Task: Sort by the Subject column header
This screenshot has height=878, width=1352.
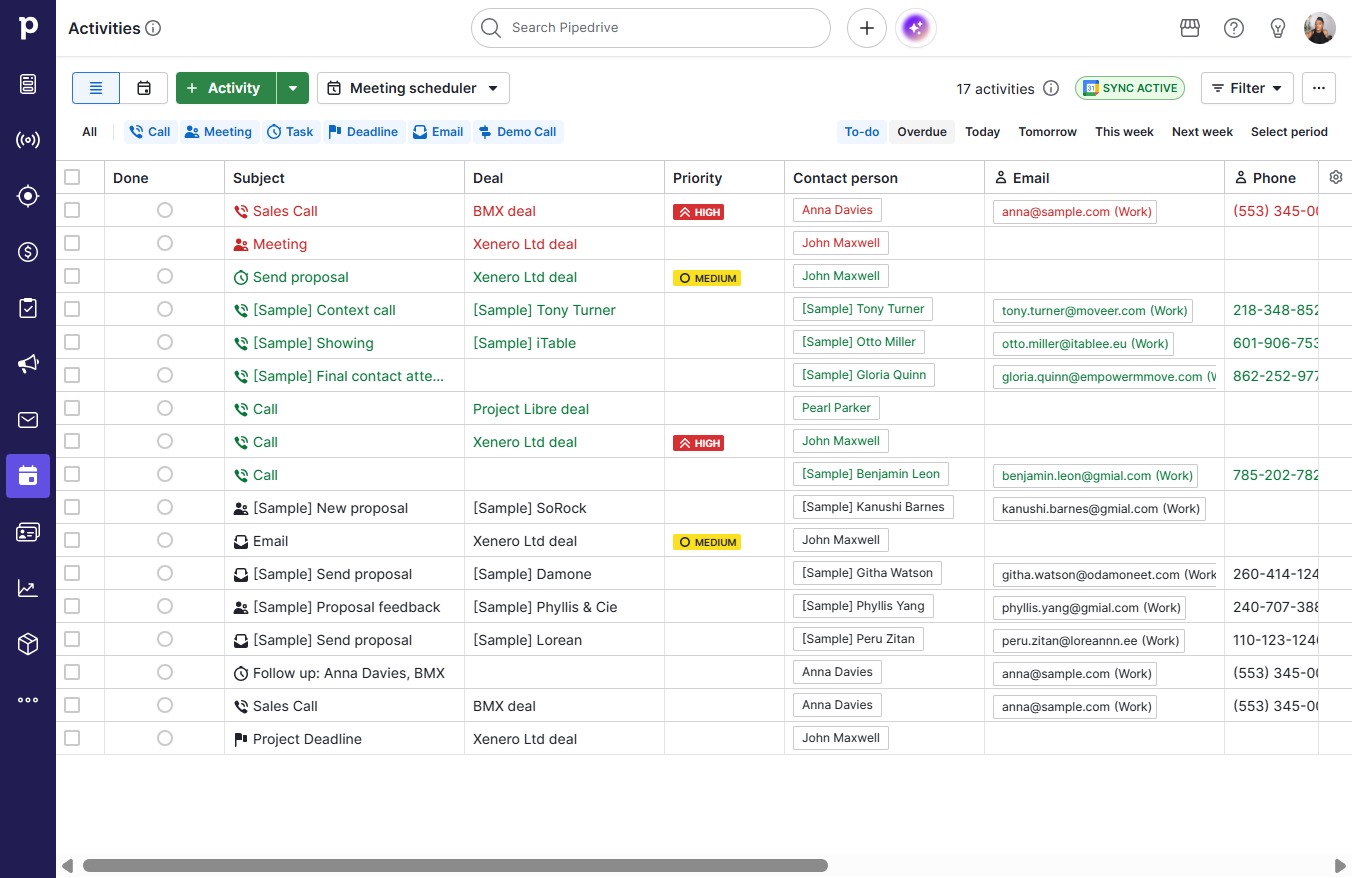Action: coord(259,178)
